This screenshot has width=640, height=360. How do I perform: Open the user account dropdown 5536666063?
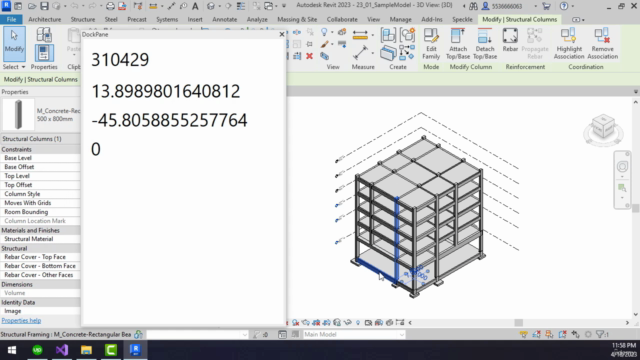click(x=536, y=6)
